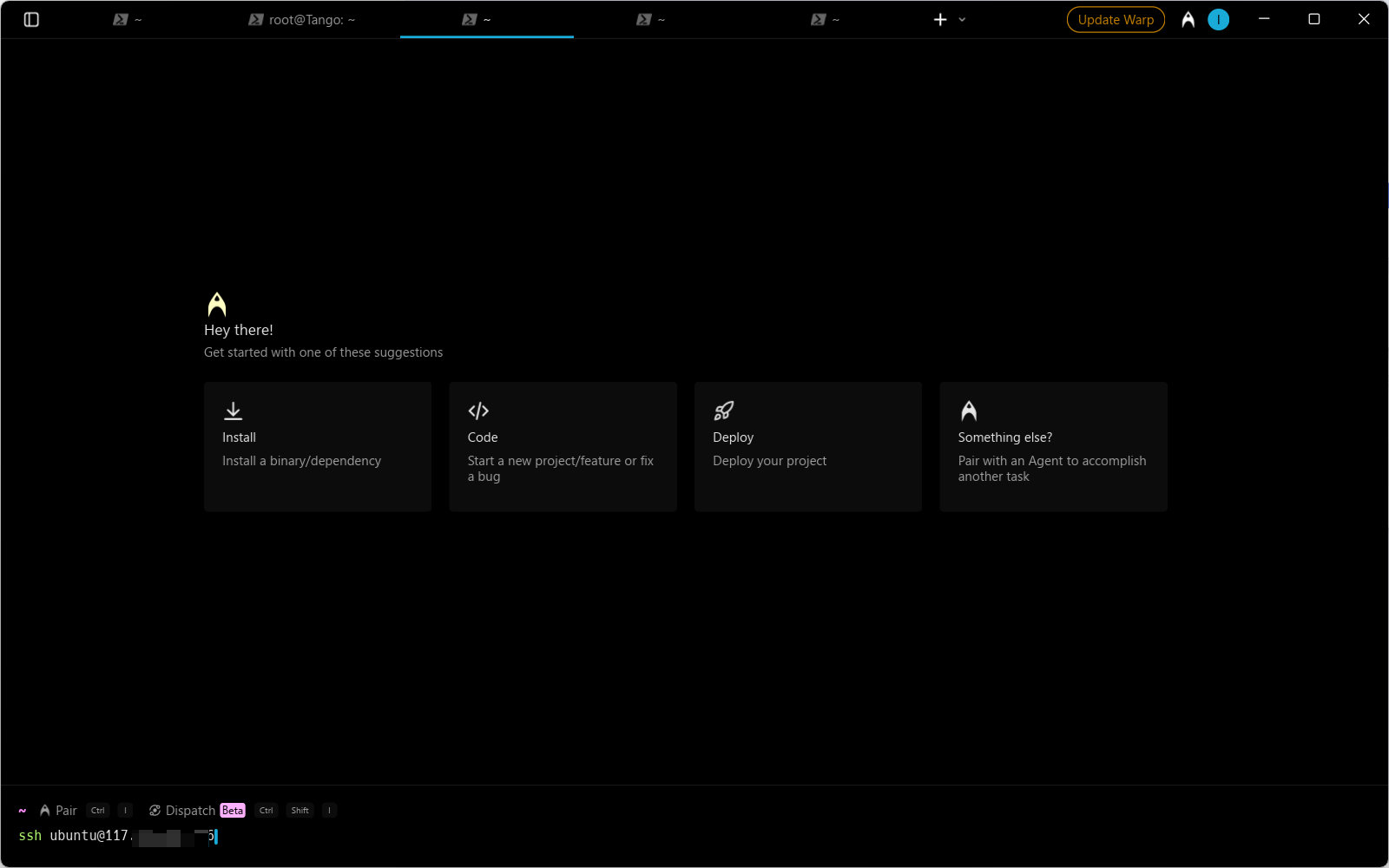Choose the Install suggestion card
This screenshot has width=1389, height=868.
(318, 446)
